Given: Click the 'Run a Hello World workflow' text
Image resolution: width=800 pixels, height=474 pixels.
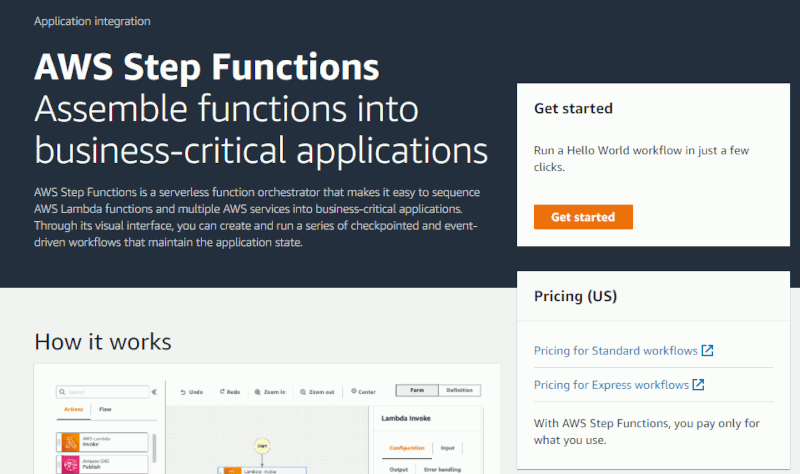Looking at the screenshot, I should pyautogui.click(x=641, y=159).
